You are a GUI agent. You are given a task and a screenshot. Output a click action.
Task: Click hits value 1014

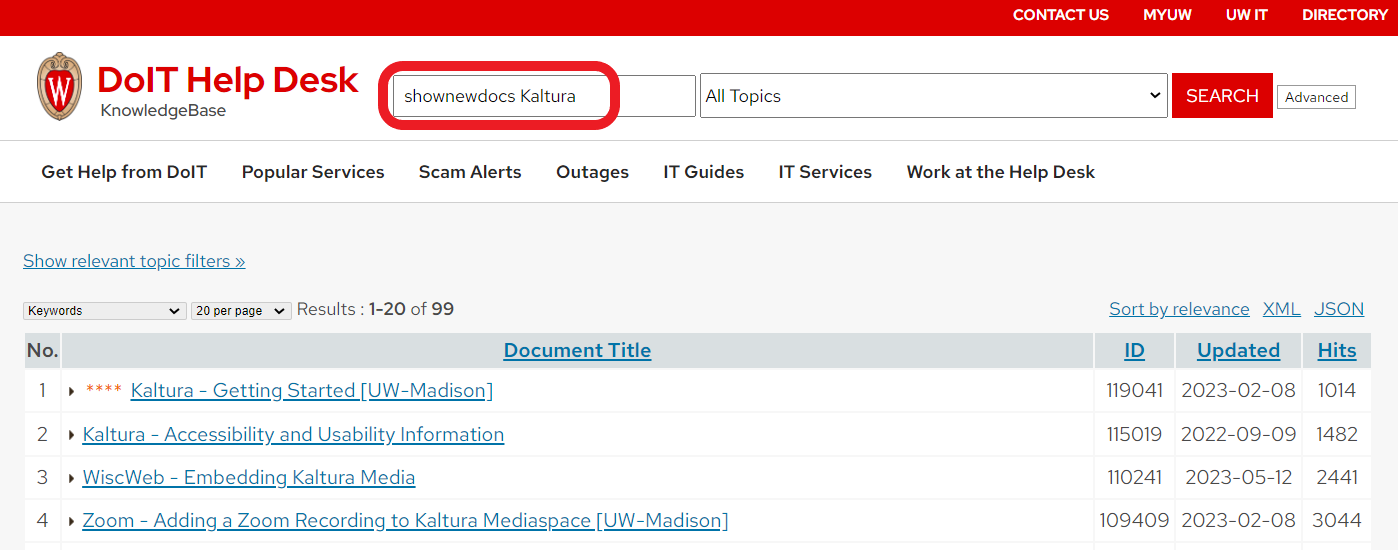(x=1337, y=391)
